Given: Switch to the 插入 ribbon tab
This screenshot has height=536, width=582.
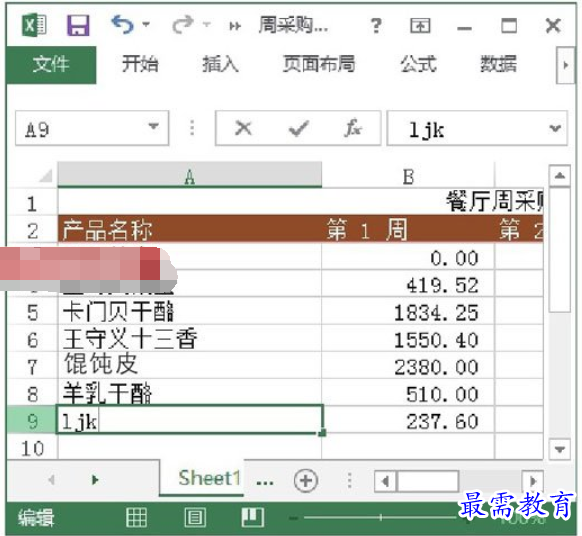Looking at the screenshot, I should click(x=220, y=64).
